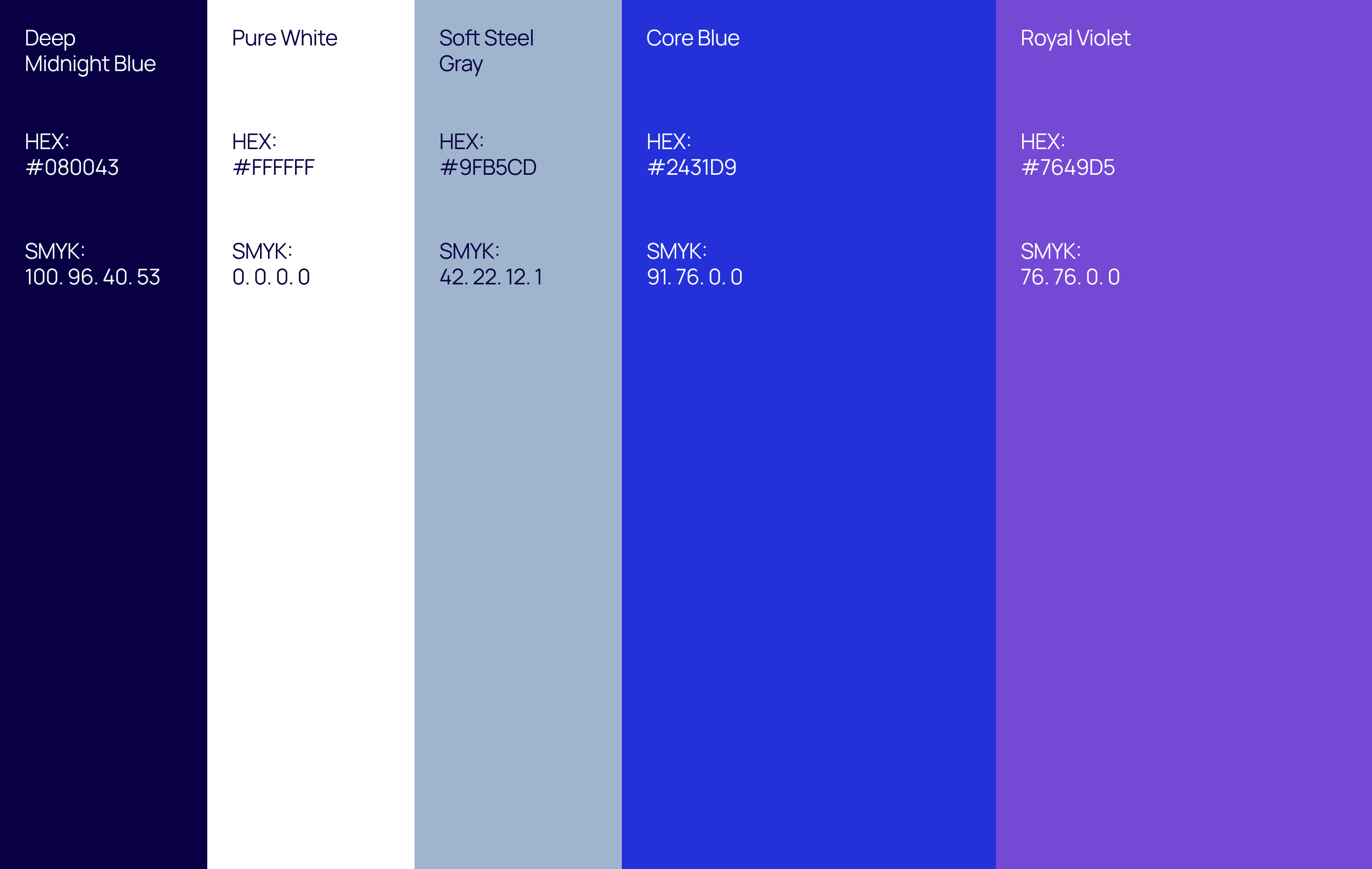Select the SMYK value 91. 76. 0. 0
The height and width of the screenshot is (869, 1372).
694,277
